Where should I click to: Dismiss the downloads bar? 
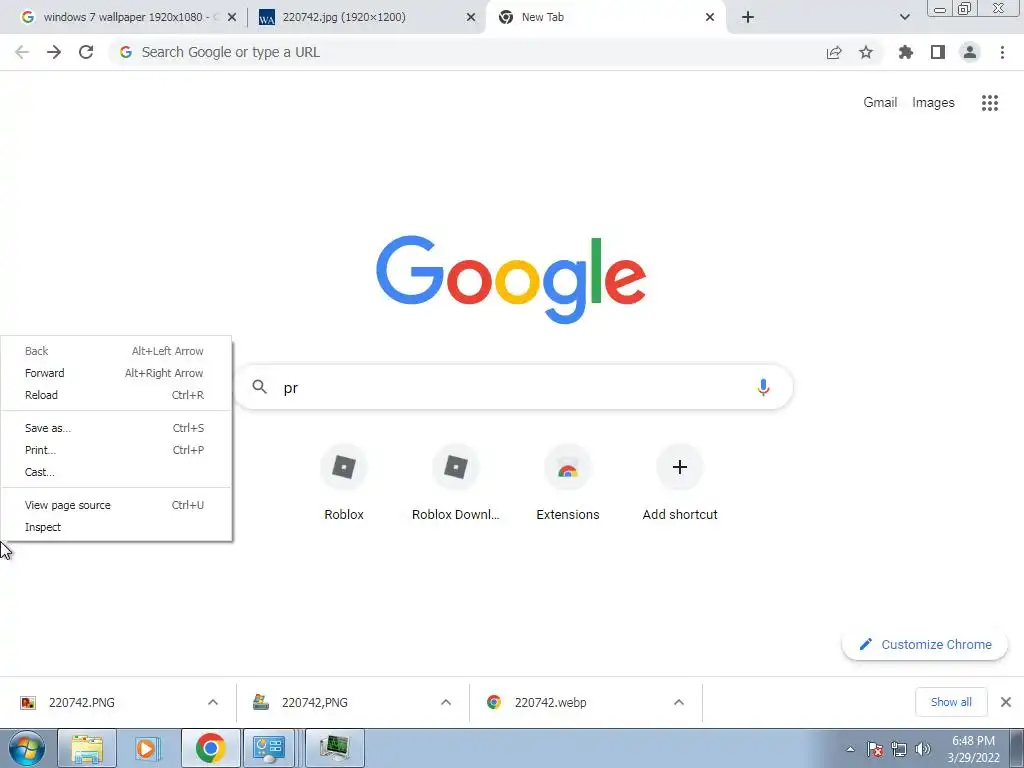(1006, 702)
